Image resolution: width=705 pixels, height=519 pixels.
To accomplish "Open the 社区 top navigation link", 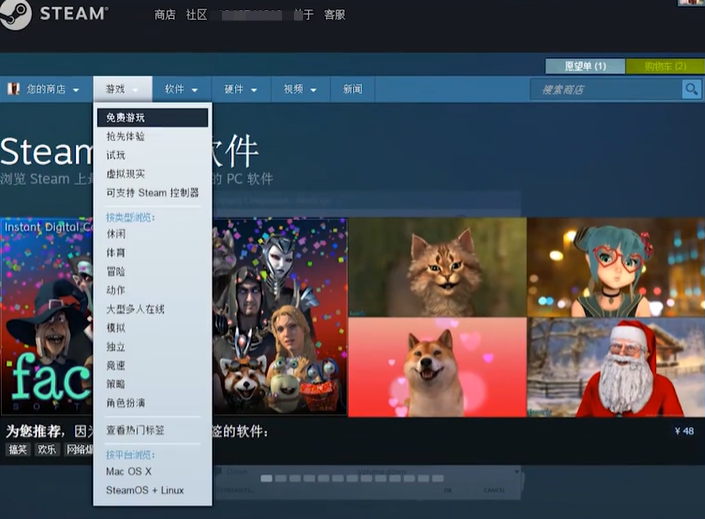I will point(196,15).
